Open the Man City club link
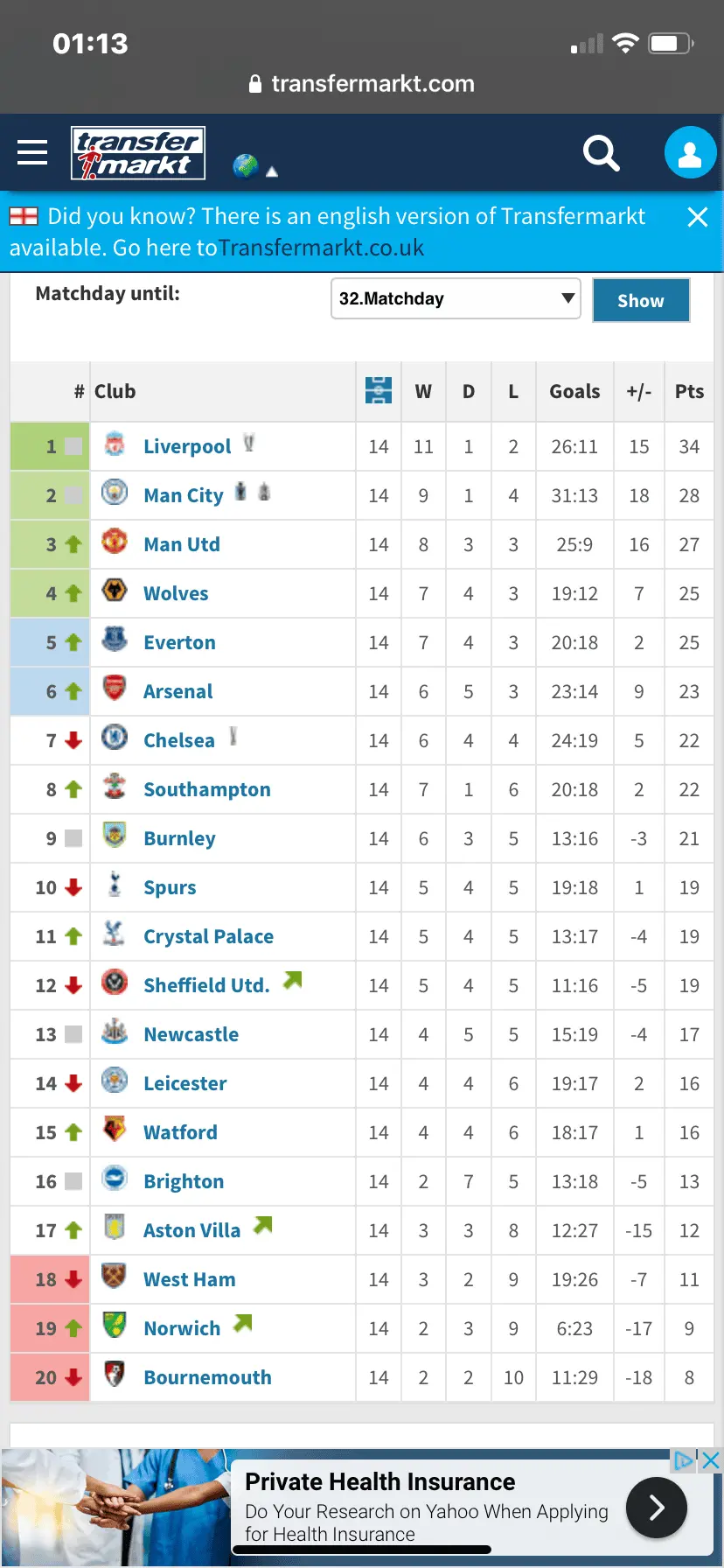This screenshot has width=724, height=1568. [x=184, y=495]
